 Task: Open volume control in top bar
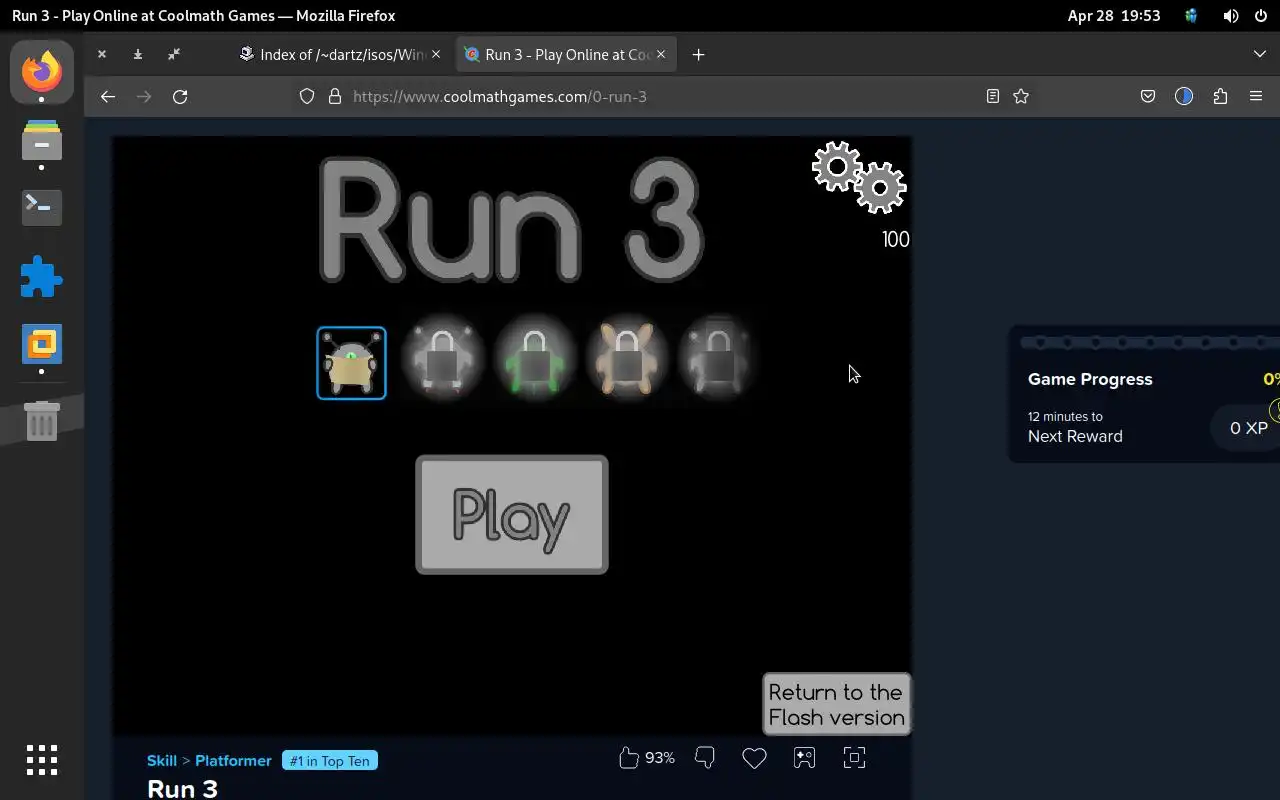point(1231,16)
